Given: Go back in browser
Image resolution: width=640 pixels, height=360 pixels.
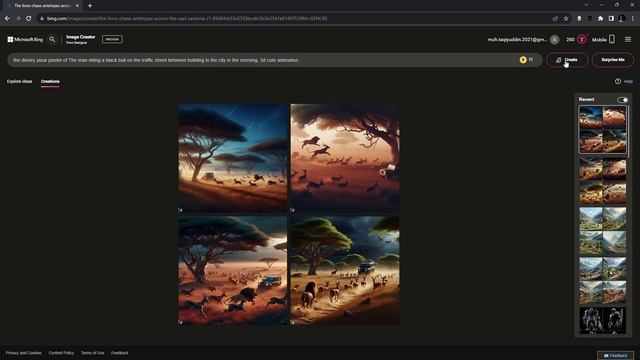Looking at the screenshot, I should [7, 18].
